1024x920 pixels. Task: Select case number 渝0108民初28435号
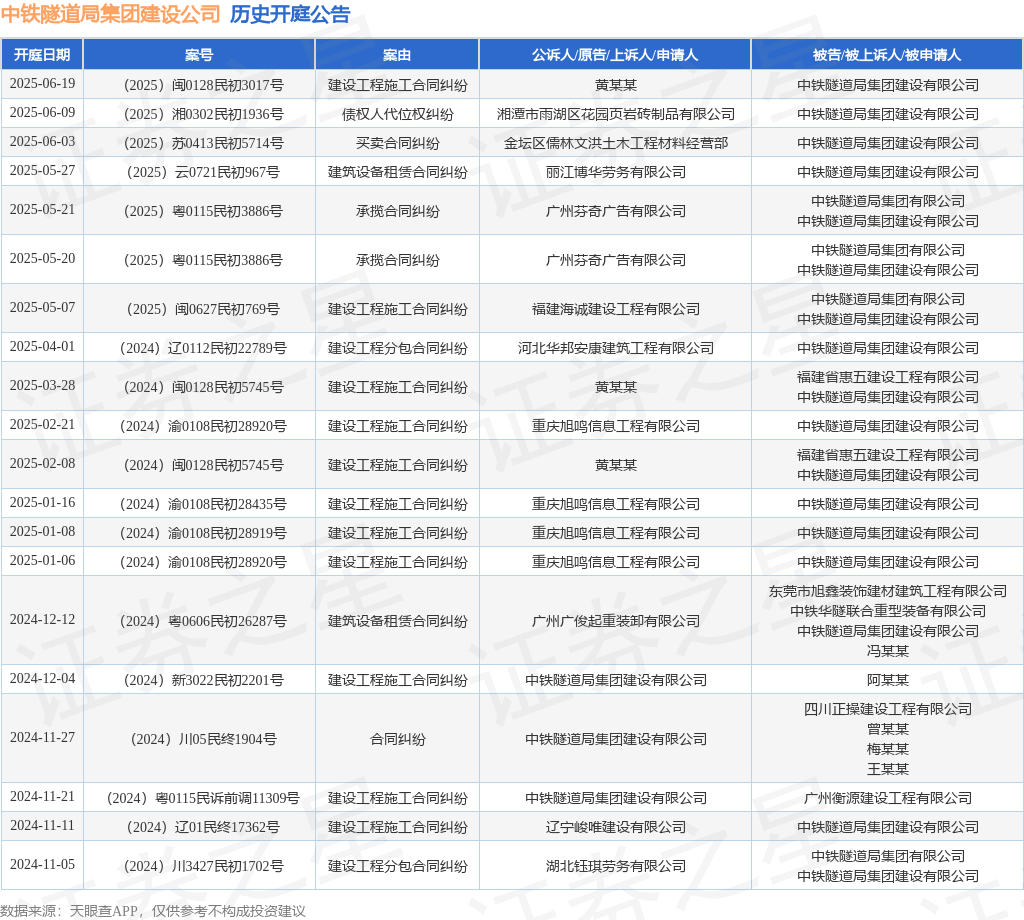(x=204, y=505)
